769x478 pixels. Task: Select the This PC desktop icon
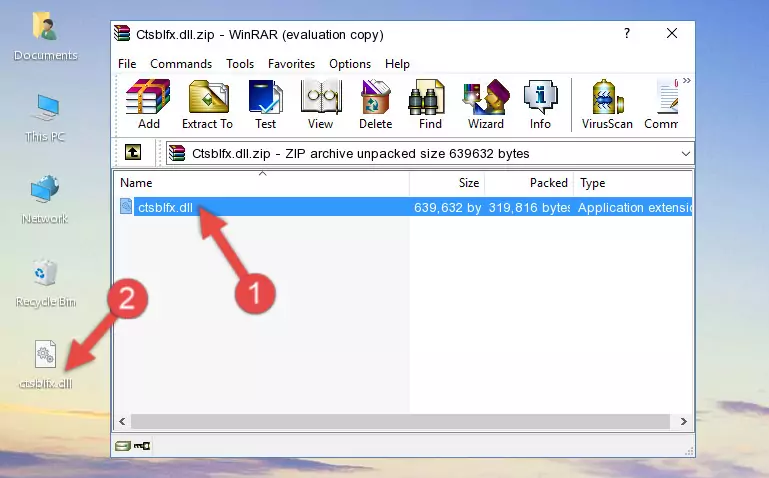coord(45,118)
